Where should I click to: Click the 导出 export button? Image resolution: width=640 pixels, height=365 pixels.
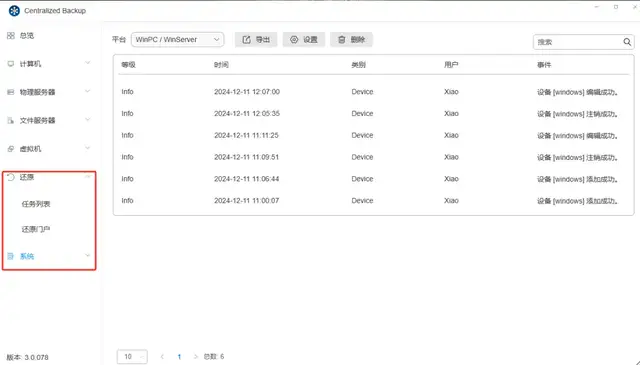(x=256, y=40)
